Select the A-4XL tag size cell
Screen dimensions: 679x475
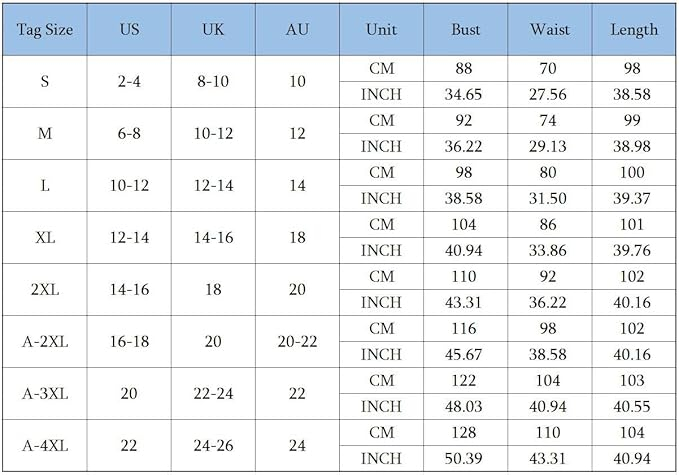pyautogui.click(x=45, y=445)
